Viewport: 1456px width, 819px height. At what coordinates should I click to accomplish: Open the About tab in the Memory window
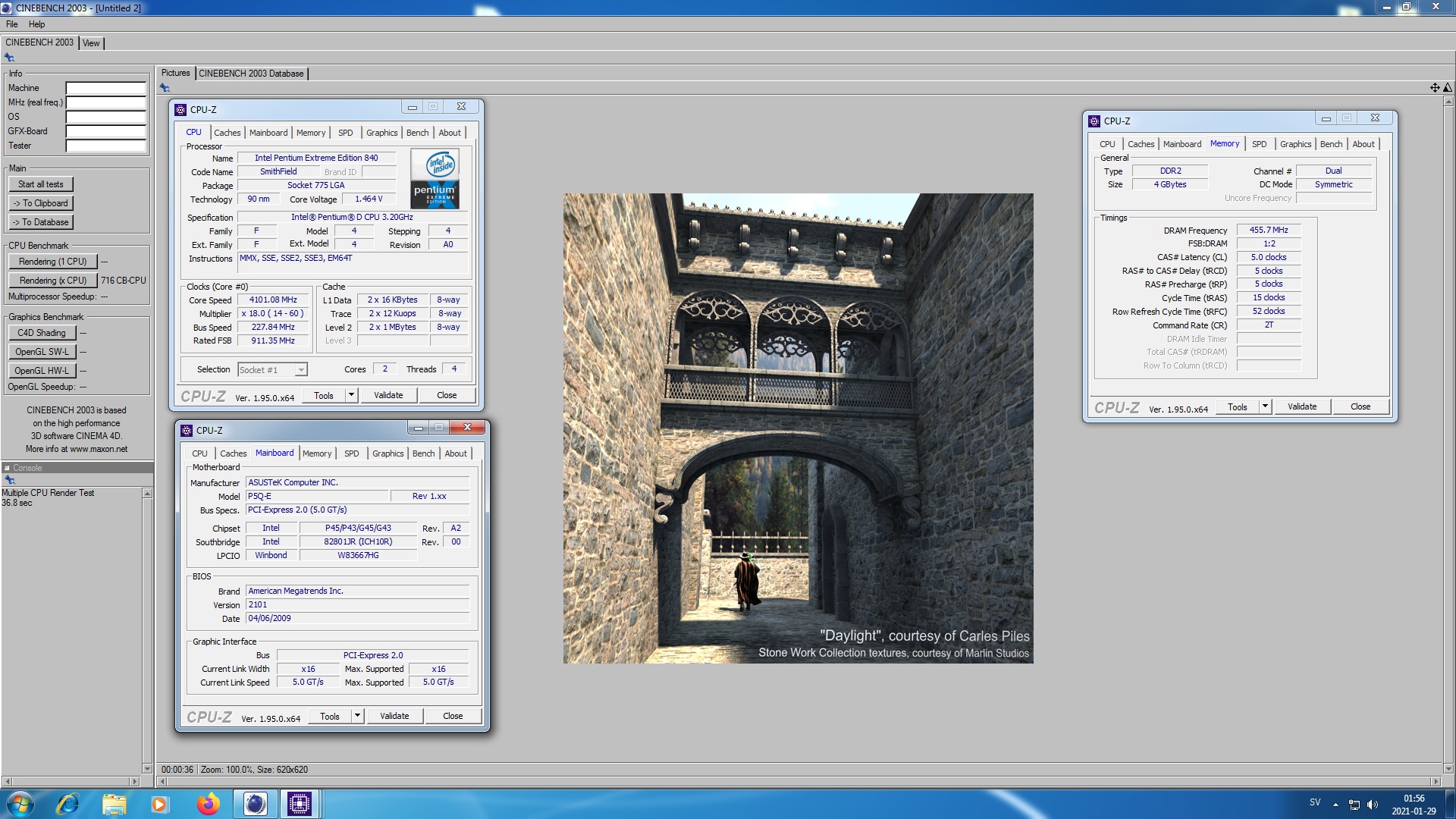[1363, 144]
